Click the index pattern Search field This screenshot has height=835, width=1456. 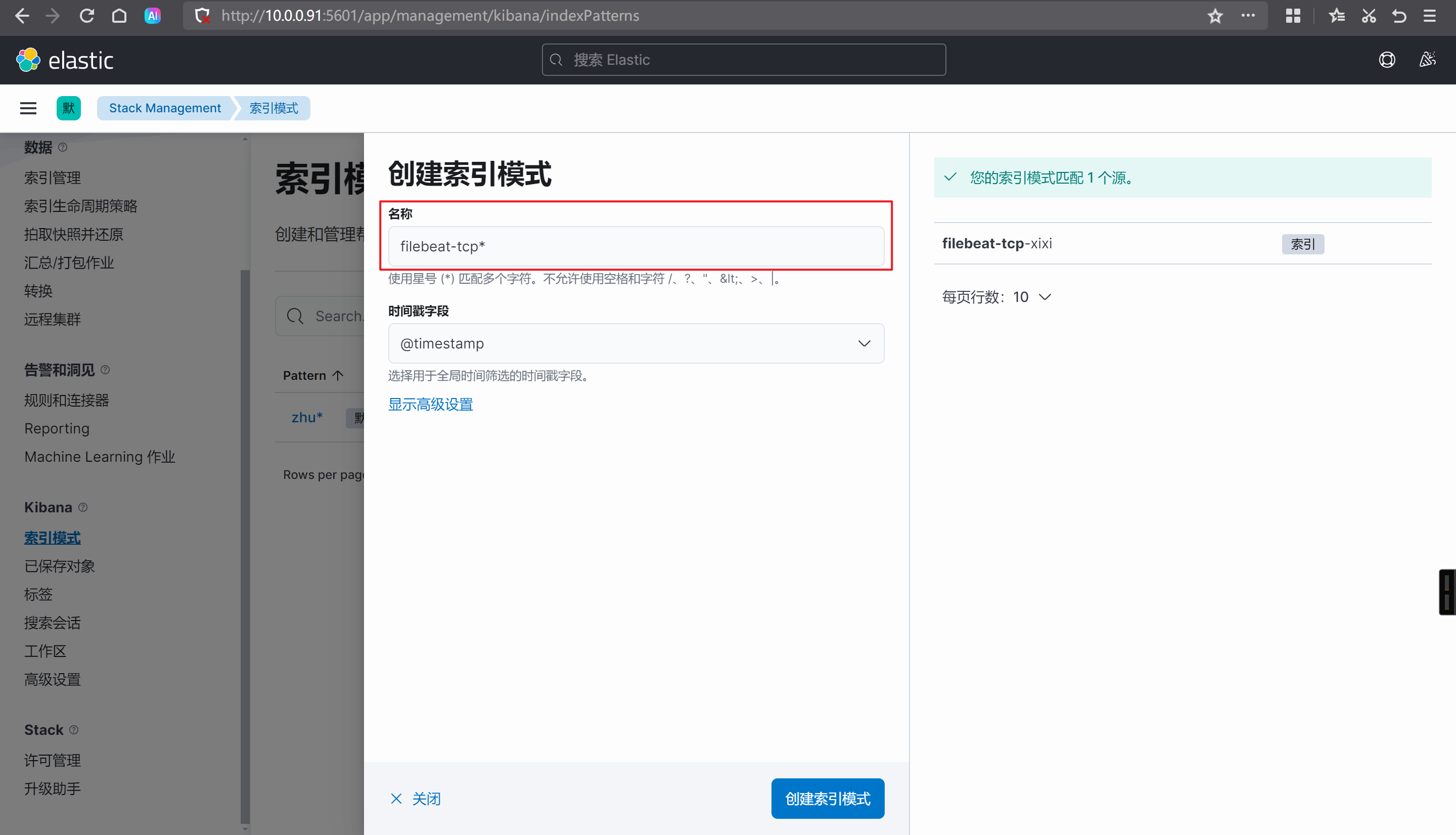pos(320,316)
